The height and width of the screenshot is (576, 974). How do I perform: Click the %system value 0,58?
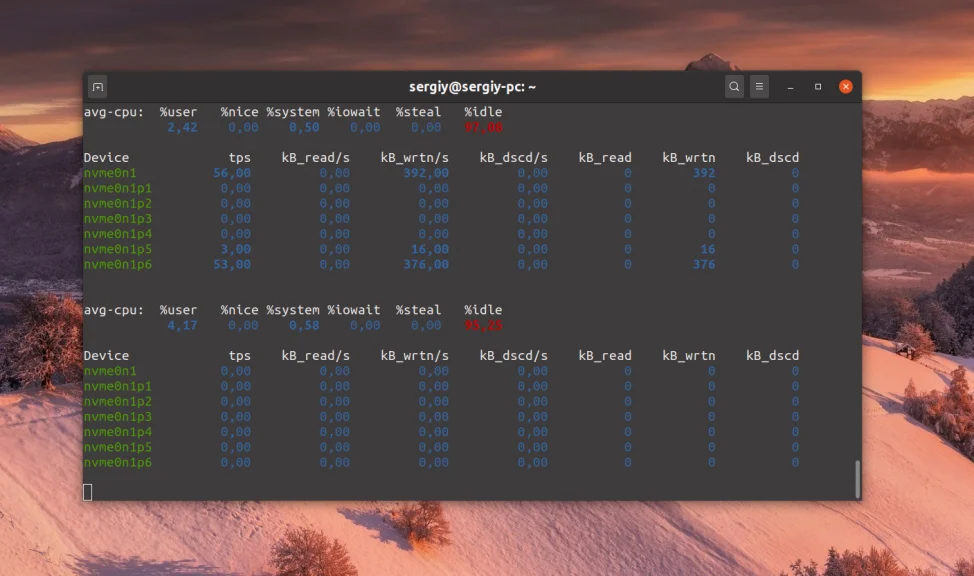pos(304,325)
